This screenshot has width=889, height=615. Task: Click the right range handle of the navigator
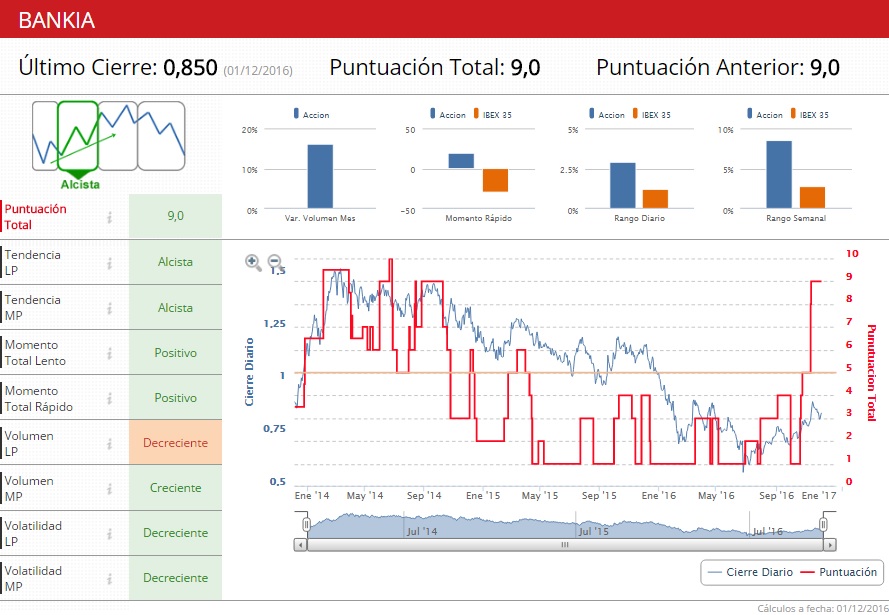pos(823,524)
